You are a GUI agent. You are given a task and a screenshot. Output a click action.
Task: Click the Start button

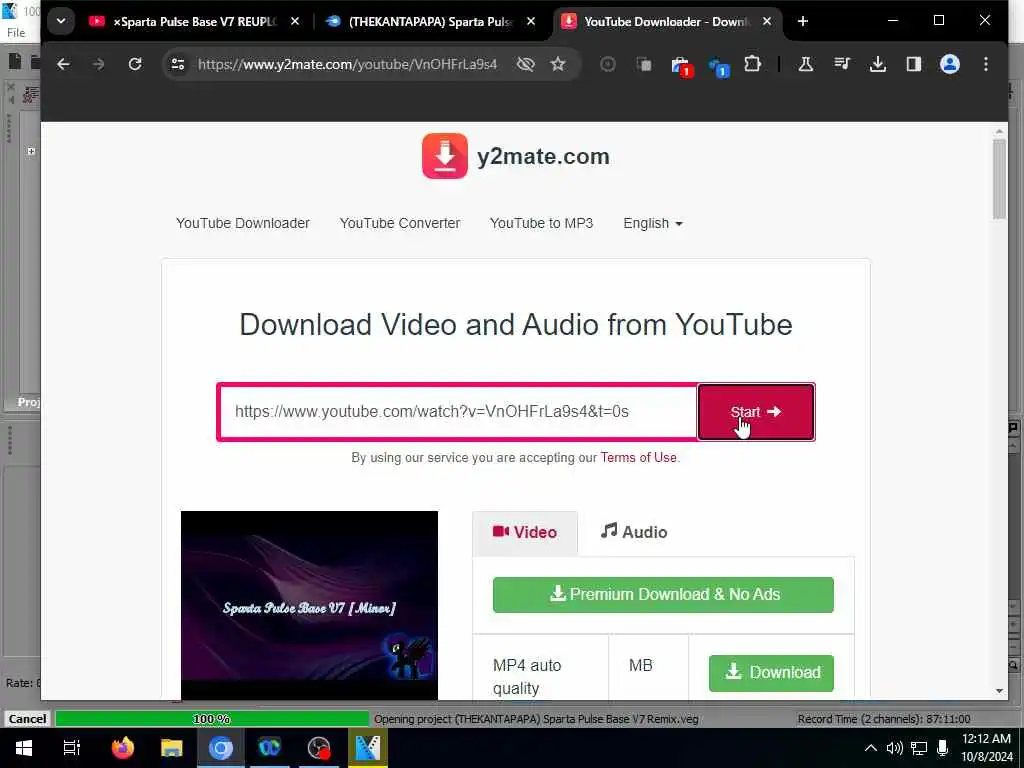click(x=756, y=411)
